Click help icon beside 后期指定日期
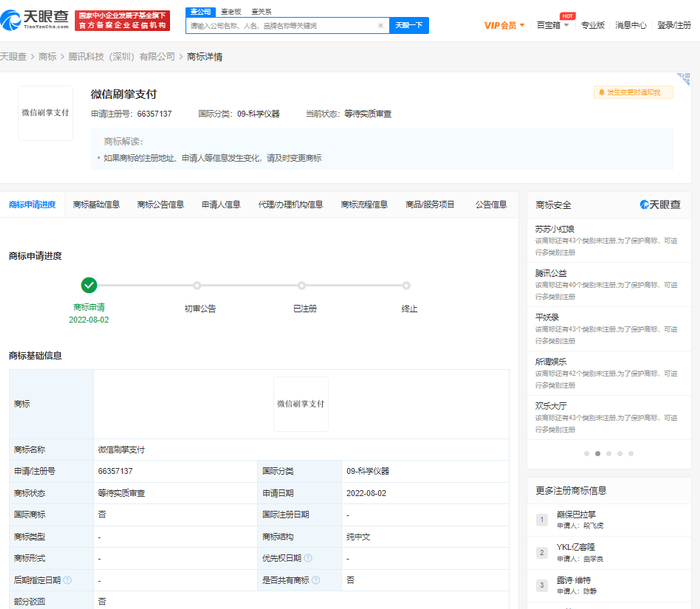The width and height of the screenshot is (700, 609). tap(67, 580)
